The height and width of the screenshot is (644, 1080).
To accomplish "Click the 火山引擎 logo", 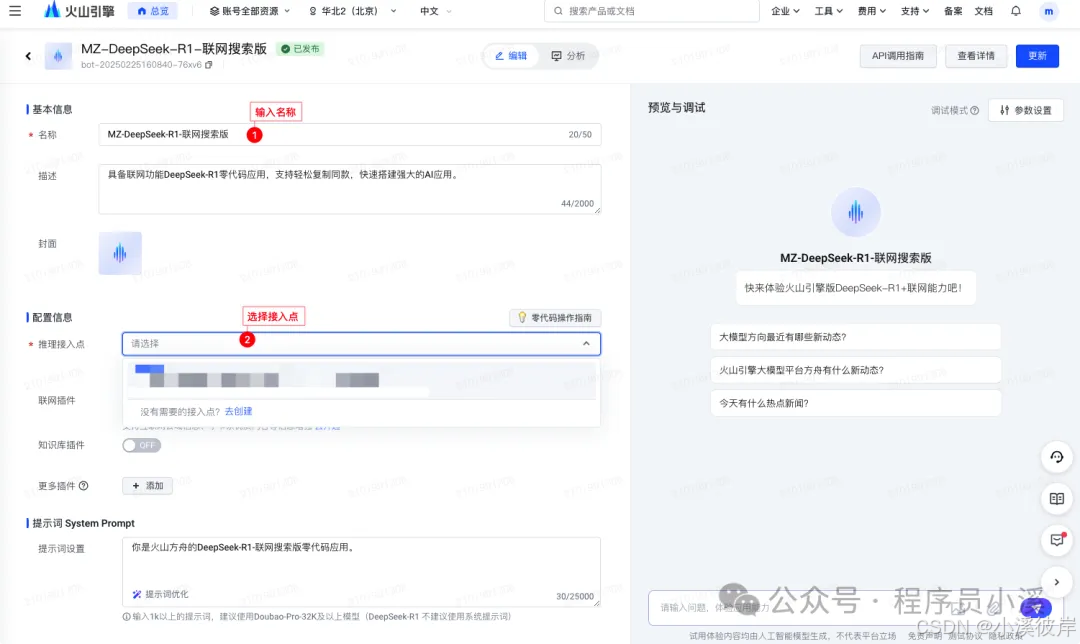I will click(x=79, y=10).
